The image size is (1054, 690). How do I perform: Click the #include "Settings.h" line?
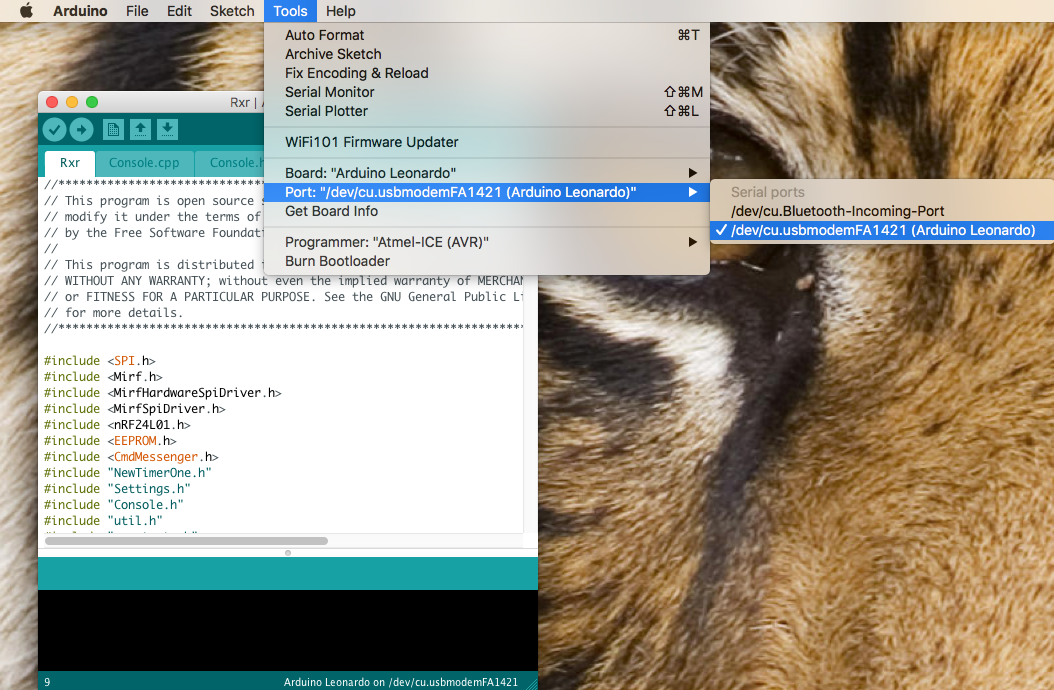(117, 489)
